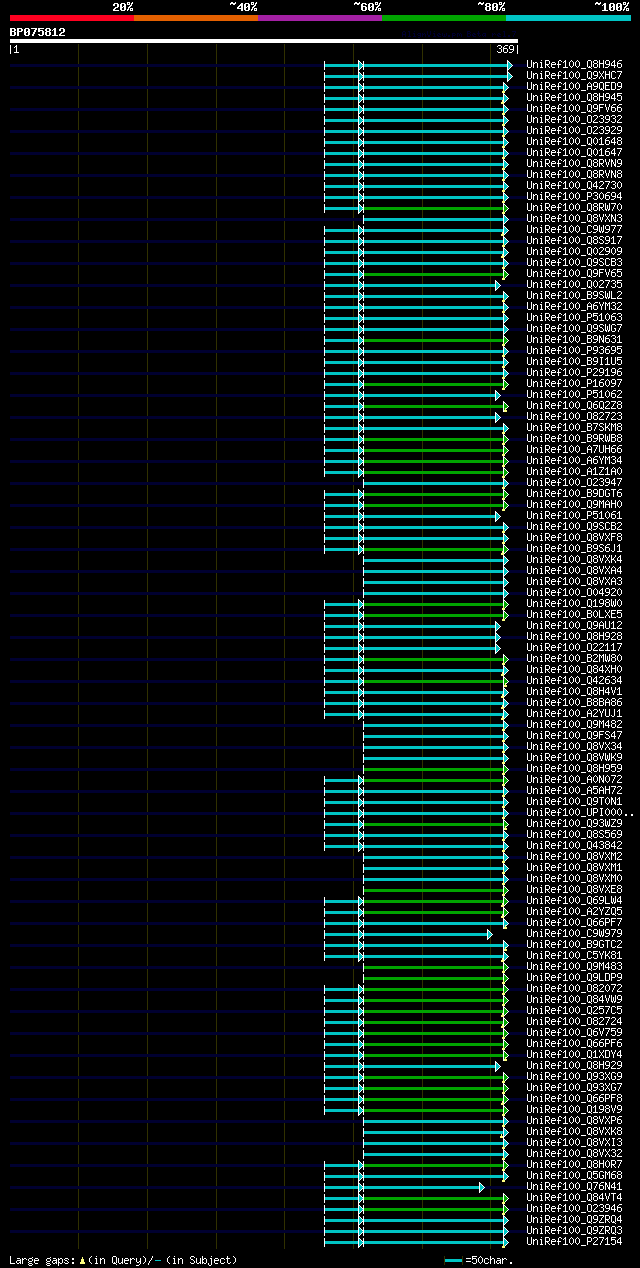Select the UniRef100_Q257C5 label
This screenshot has width=640, height=1268.
575,1010
